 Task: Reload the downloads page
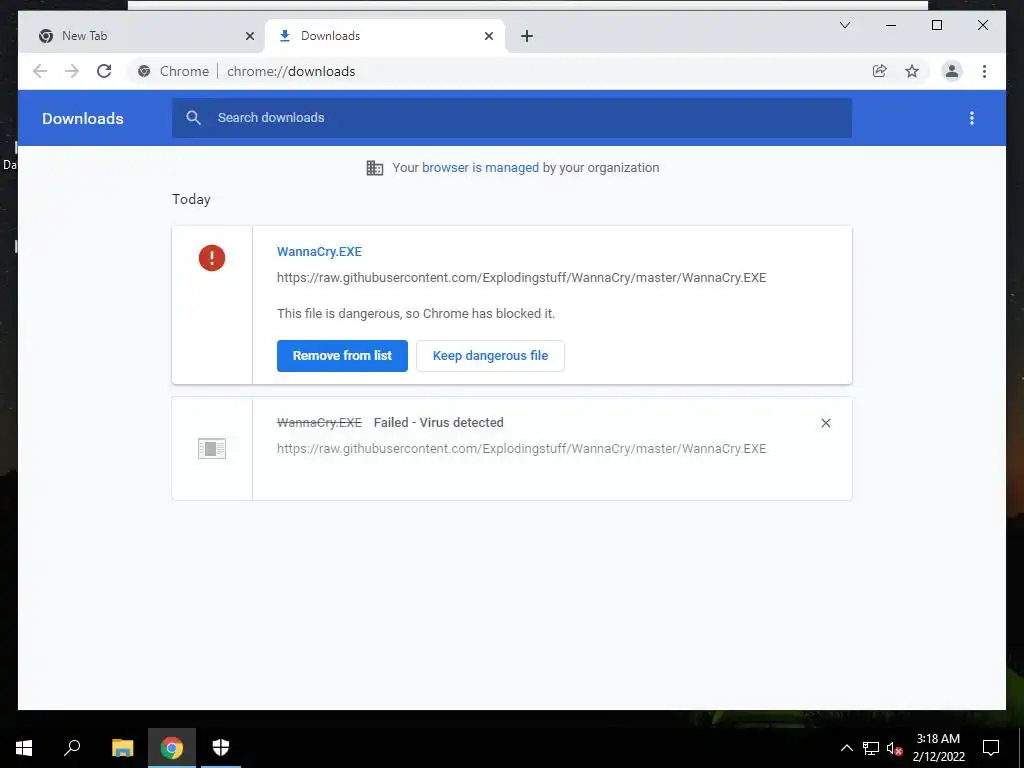pyautogui.click(x=104, y=71)
